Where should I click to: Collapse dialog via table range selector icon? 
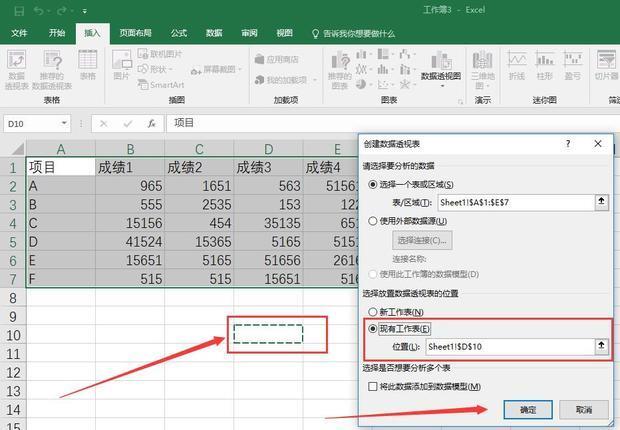coord(602,202)
